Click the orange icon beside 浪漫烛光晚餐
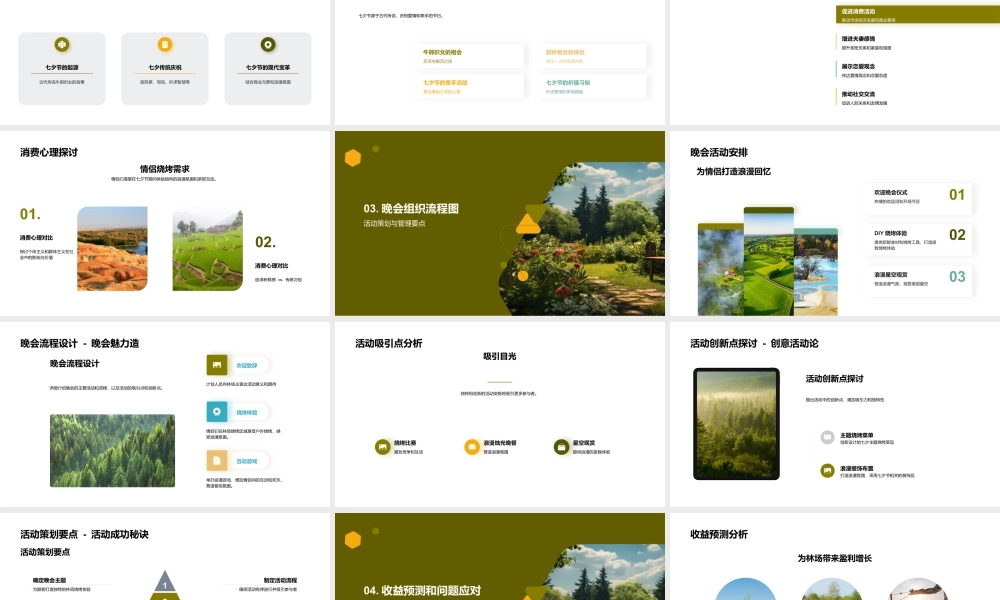1000x600 pixels. (472, 447)
